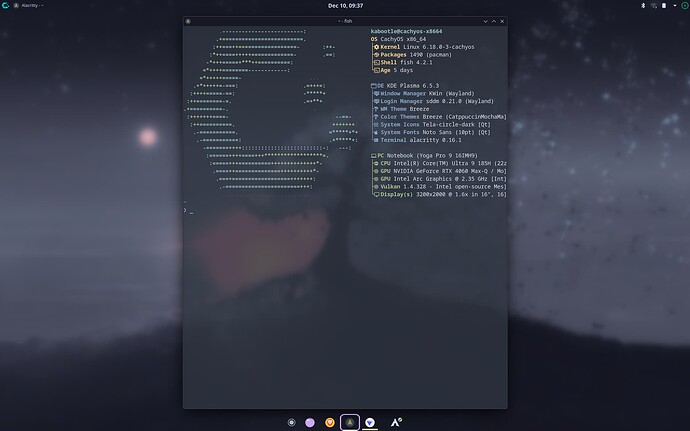Minimize the fish terminal window

485,21
